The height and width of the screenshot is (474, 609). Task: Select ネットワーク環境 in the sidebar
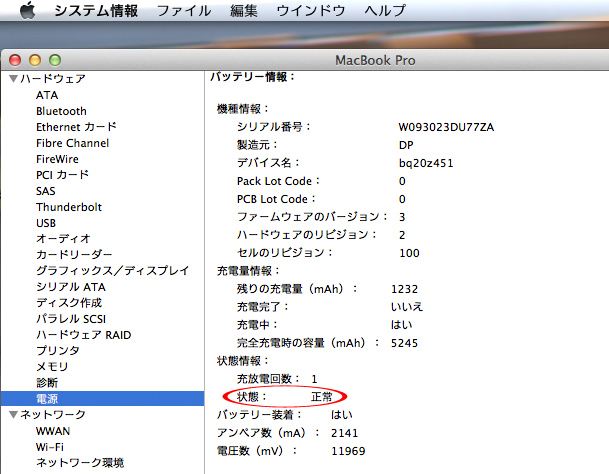click(x=80, y=463)
